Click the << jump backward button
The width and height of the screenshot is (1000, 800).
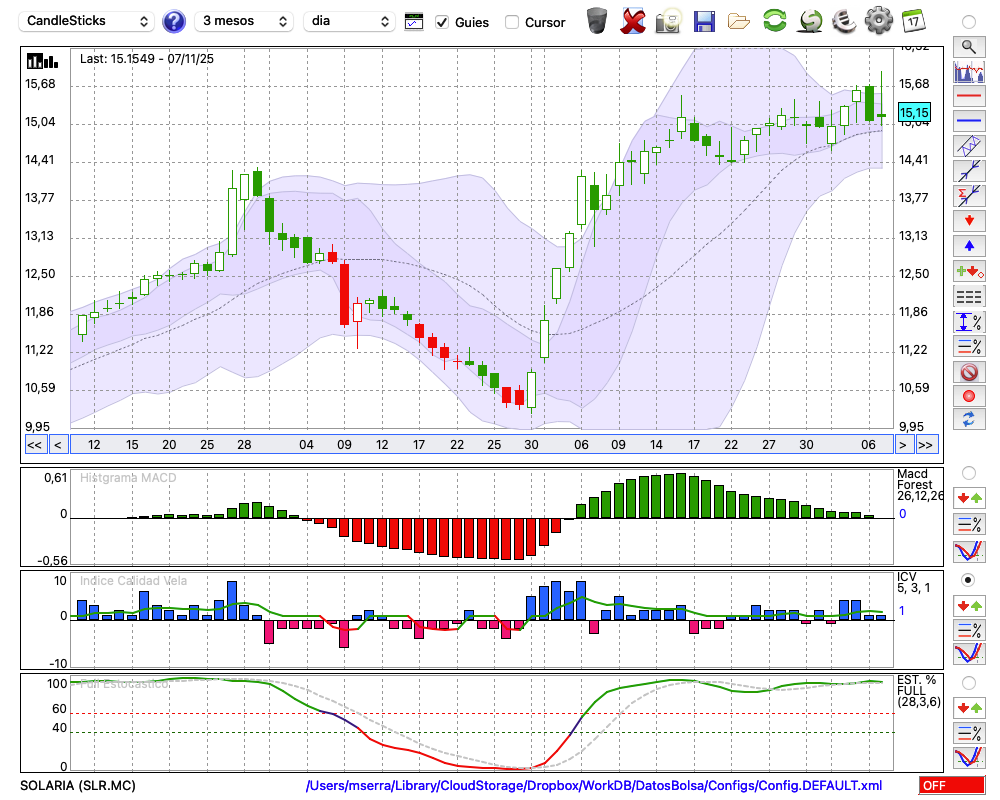34,444
